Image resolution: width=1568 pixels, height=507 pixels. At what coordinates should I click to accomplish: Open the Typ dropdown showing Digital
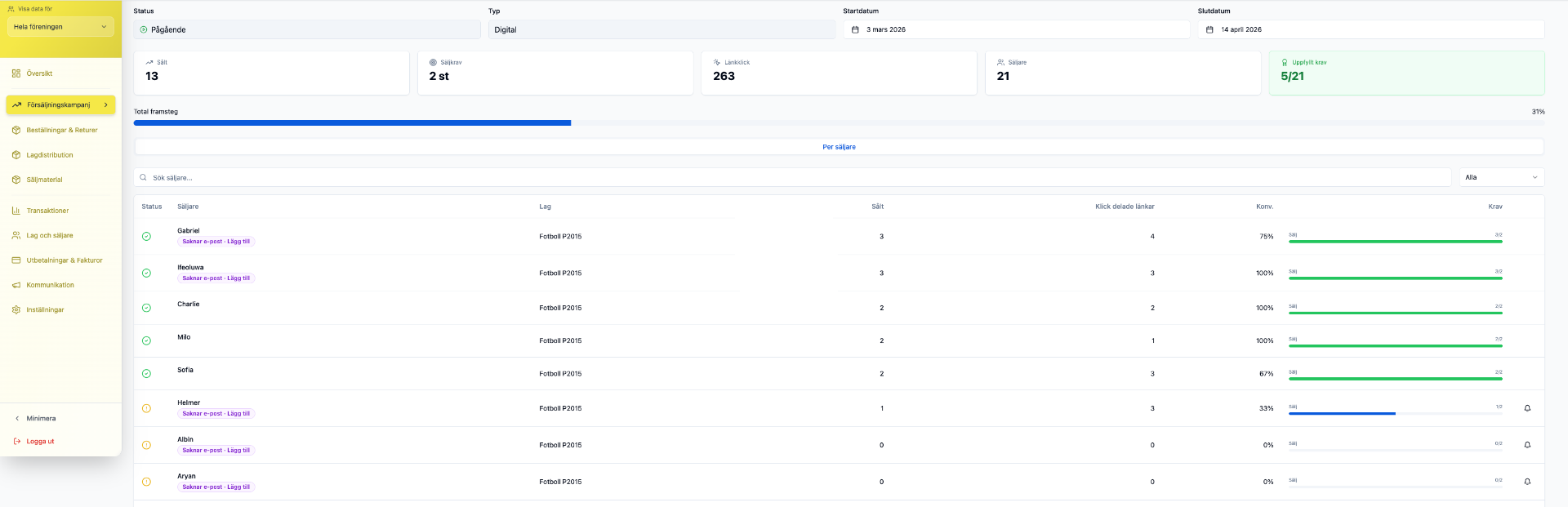[x=661, y=29]
